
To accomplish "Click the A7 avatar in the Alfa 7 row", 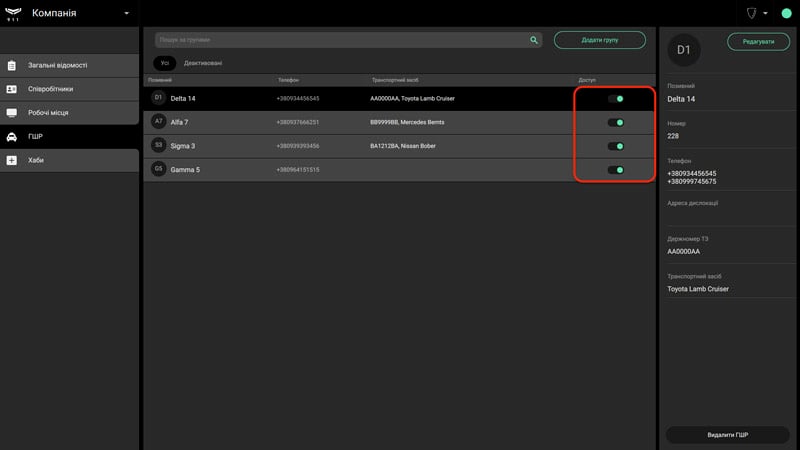I will [159, 121].
